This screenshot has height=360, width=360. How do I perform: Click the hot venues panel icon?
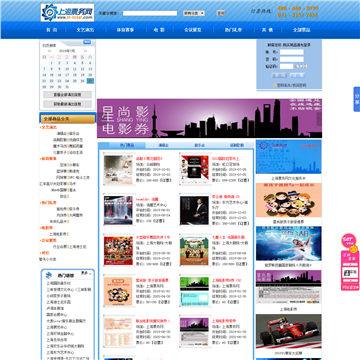click(49, 275)
